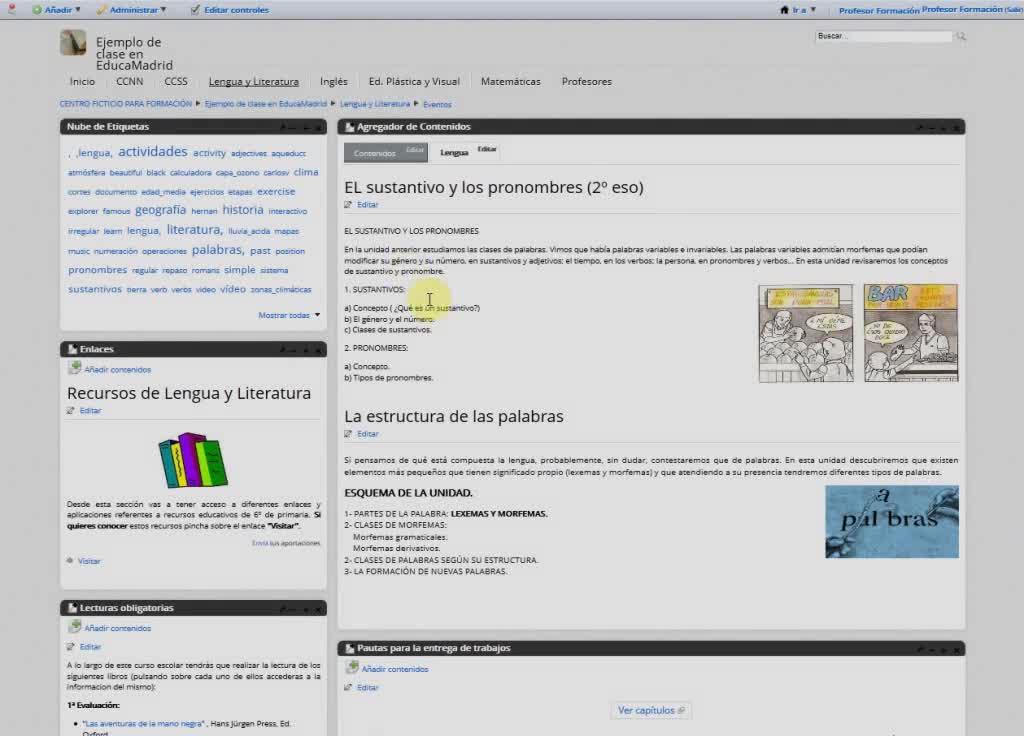Click add-content icon in Pautas para la entrega
This screenshot has height=736, width=1024.
[351, 668]
